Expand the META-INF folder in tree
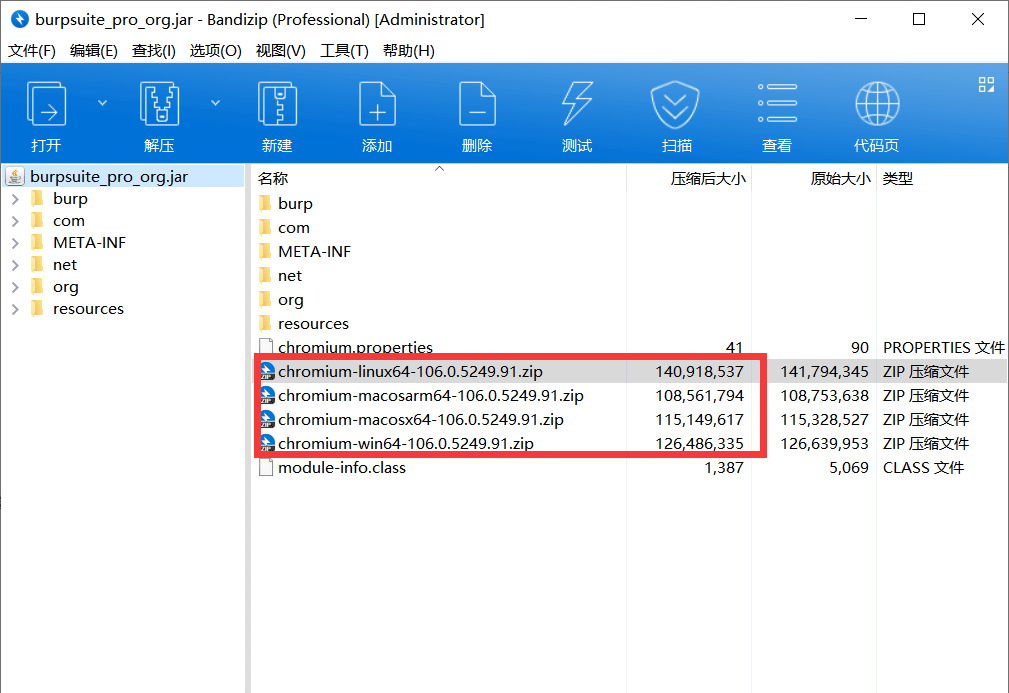Screen dimensions: 1009x693 (15, 243)
